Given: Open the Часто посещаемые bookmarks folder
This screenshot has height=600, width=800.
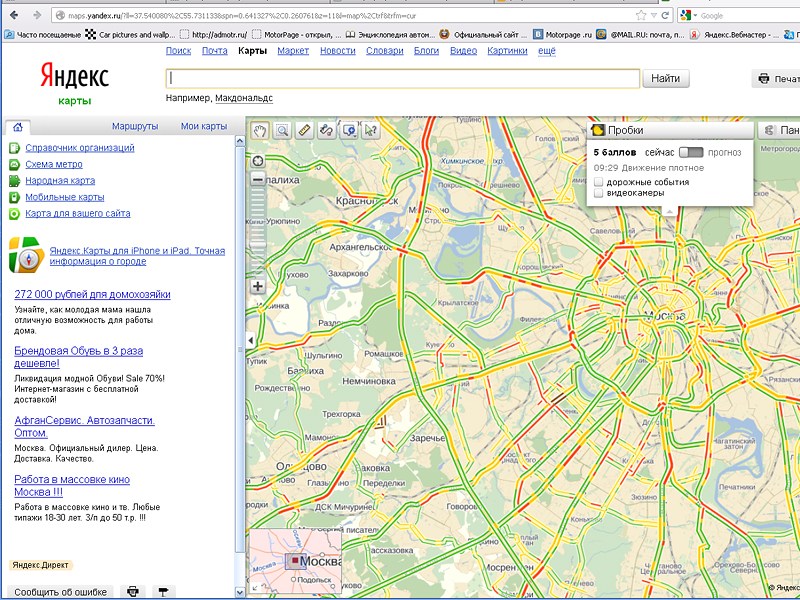Looking at the screenshot, I should tap(43, 35).
